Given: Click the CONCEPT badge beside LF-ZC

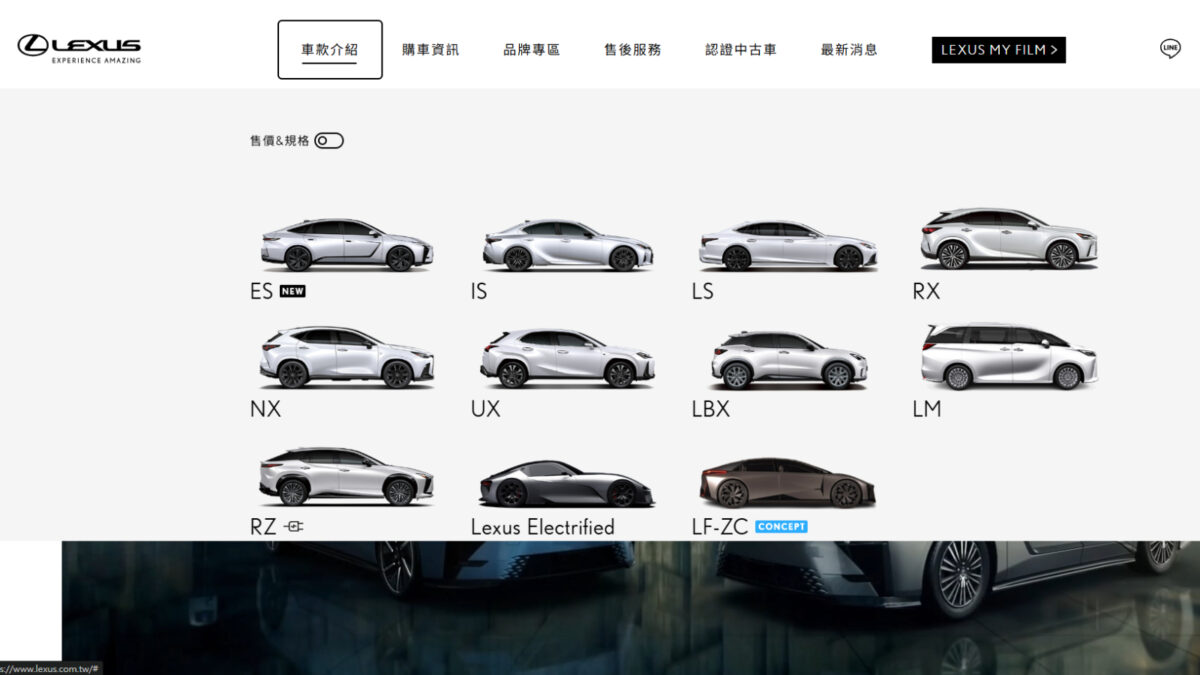Looking at the screenshot, I should click(x=781, y=527).
